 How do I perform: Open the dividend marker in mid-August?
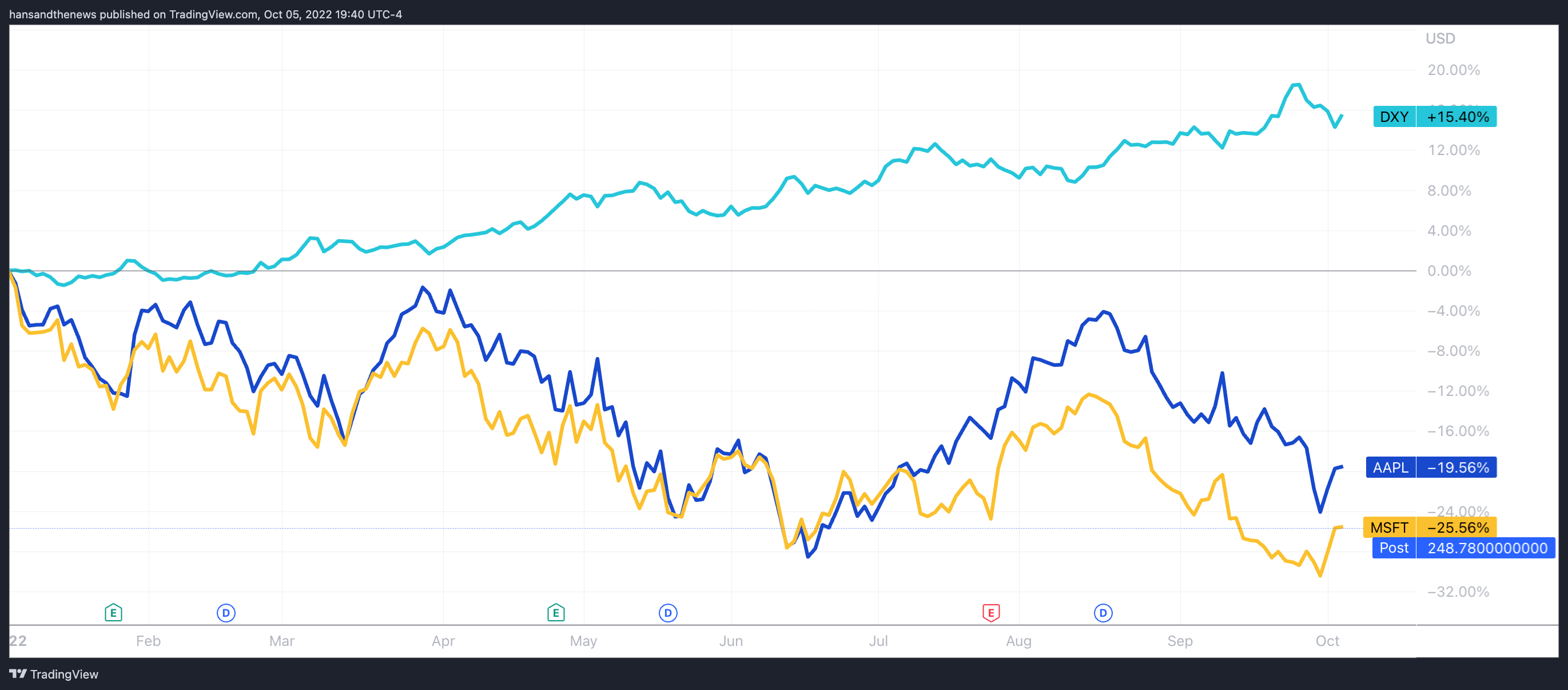click(x=1103, y=613)
